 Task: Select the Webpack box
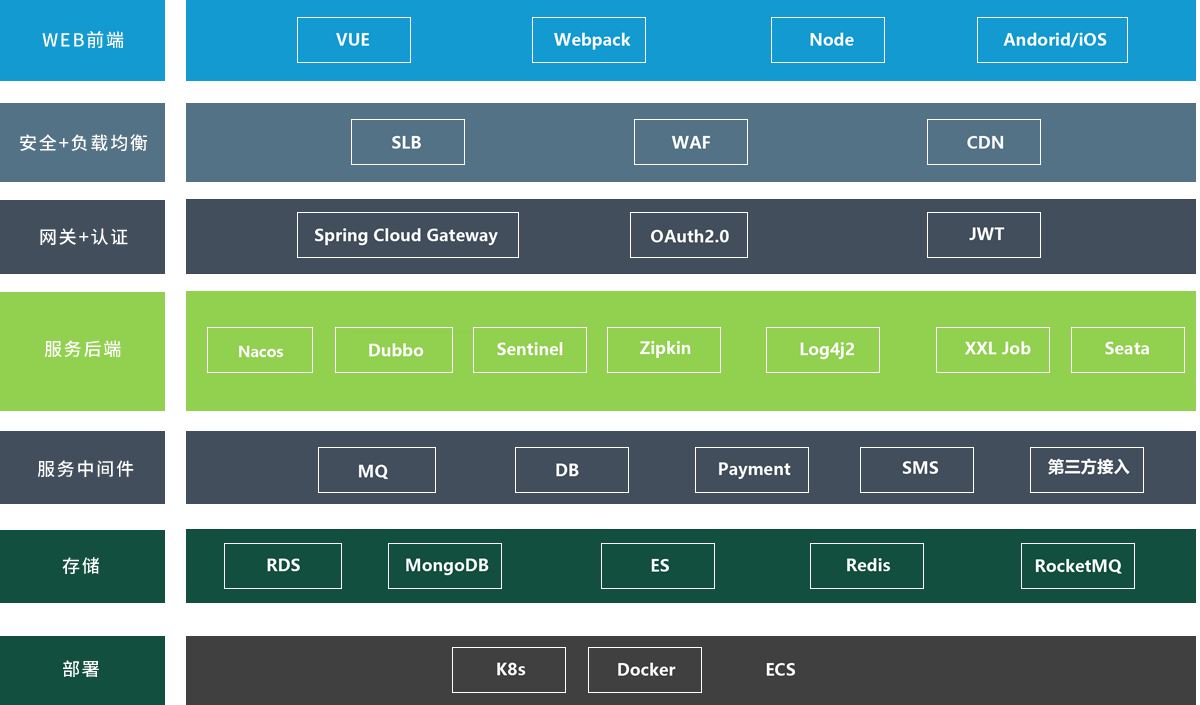tap(589, 40)
